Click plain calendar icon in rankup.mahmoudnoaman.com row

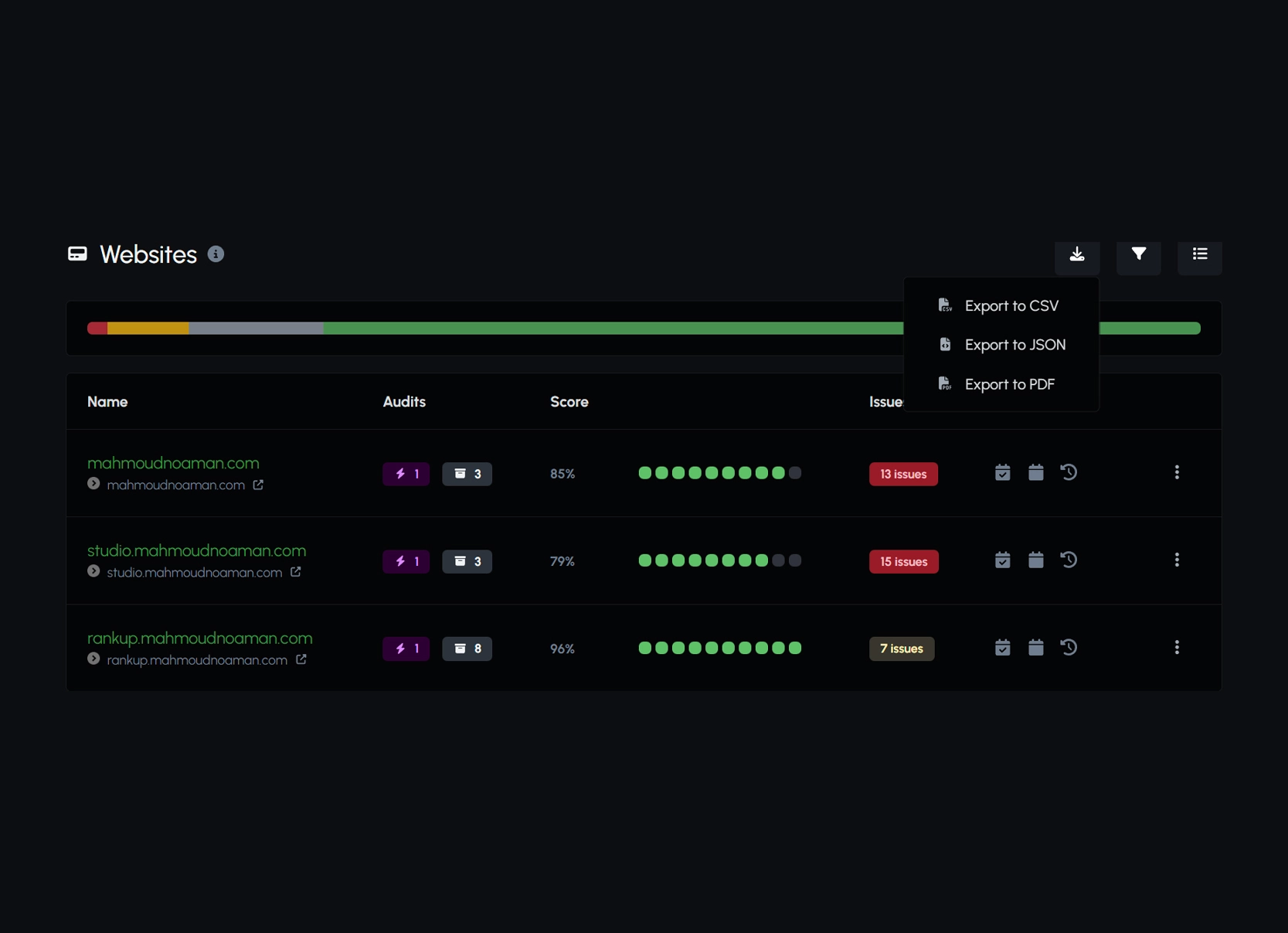click(1035, 647)
